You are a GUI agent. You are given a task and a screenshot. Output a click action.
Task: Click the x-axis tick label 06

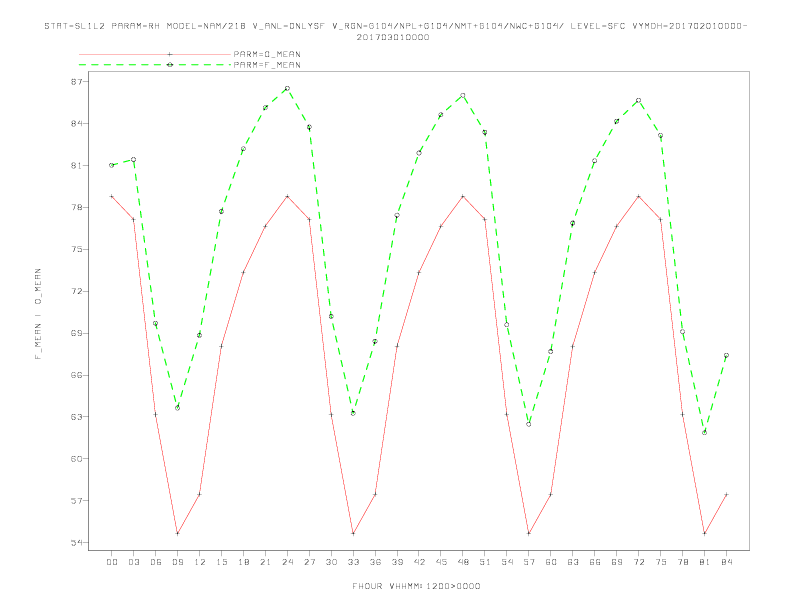coord(156,562)
